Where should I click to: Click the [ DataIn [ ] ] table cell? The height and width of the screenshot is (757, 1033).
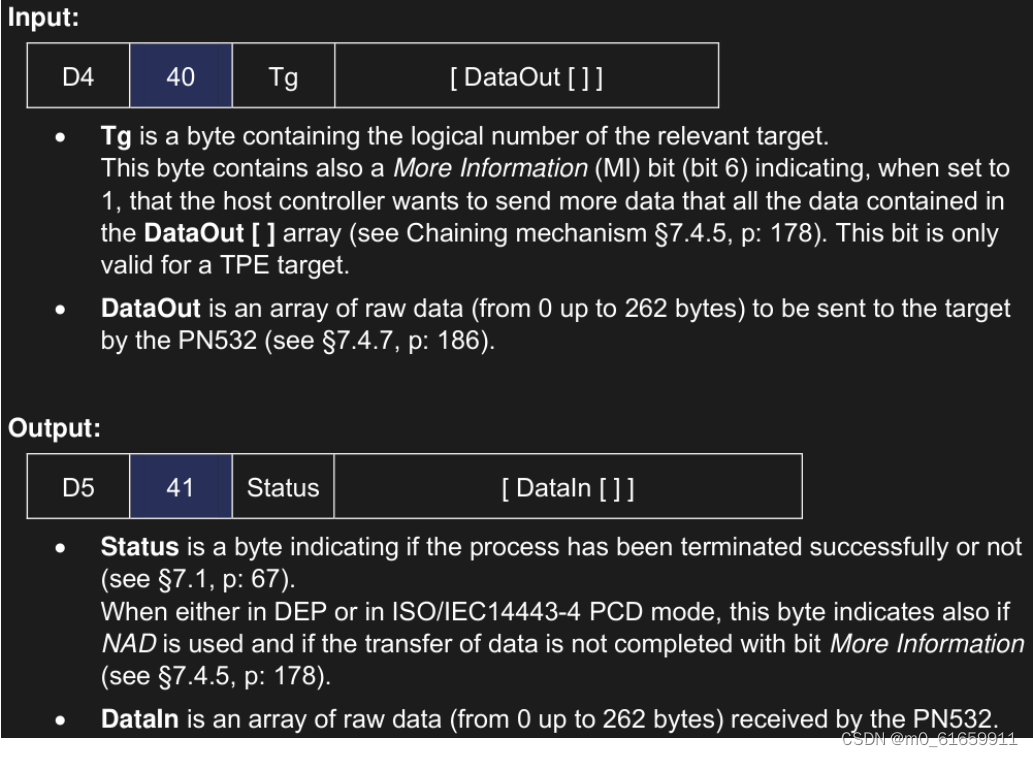567,488
